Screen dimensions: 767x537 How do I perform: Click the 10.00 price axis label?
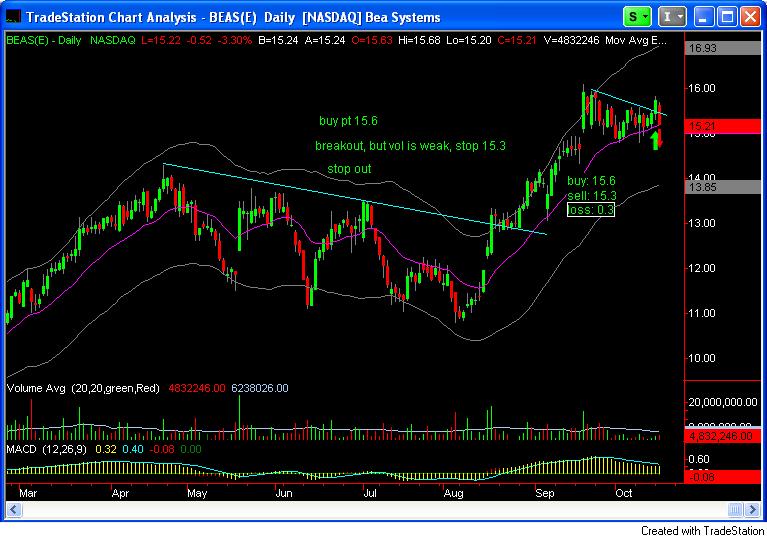[702, 358]
